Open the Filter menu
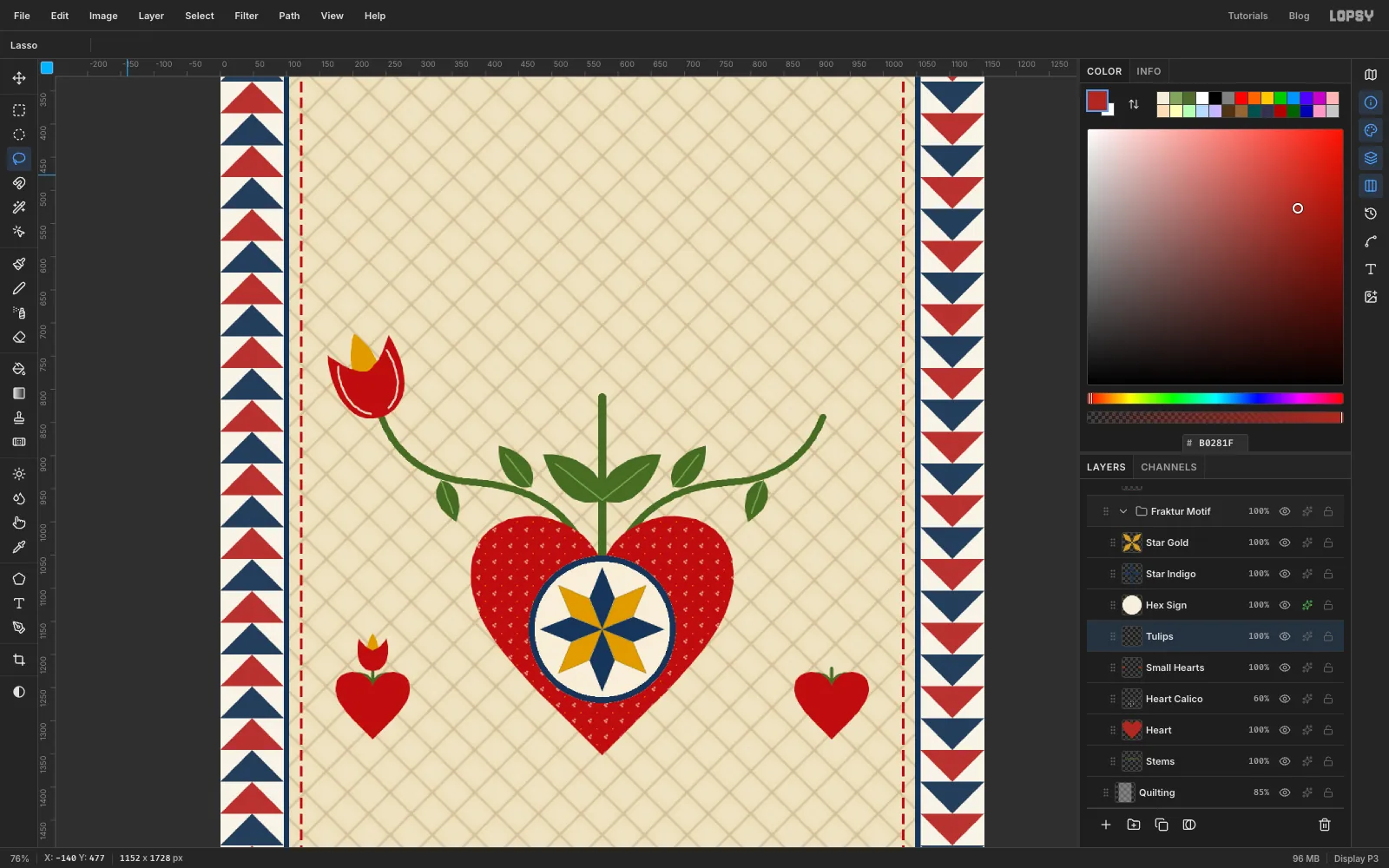Image resolution: width=1389 pixels, height=868 pixels. (247, 16)
